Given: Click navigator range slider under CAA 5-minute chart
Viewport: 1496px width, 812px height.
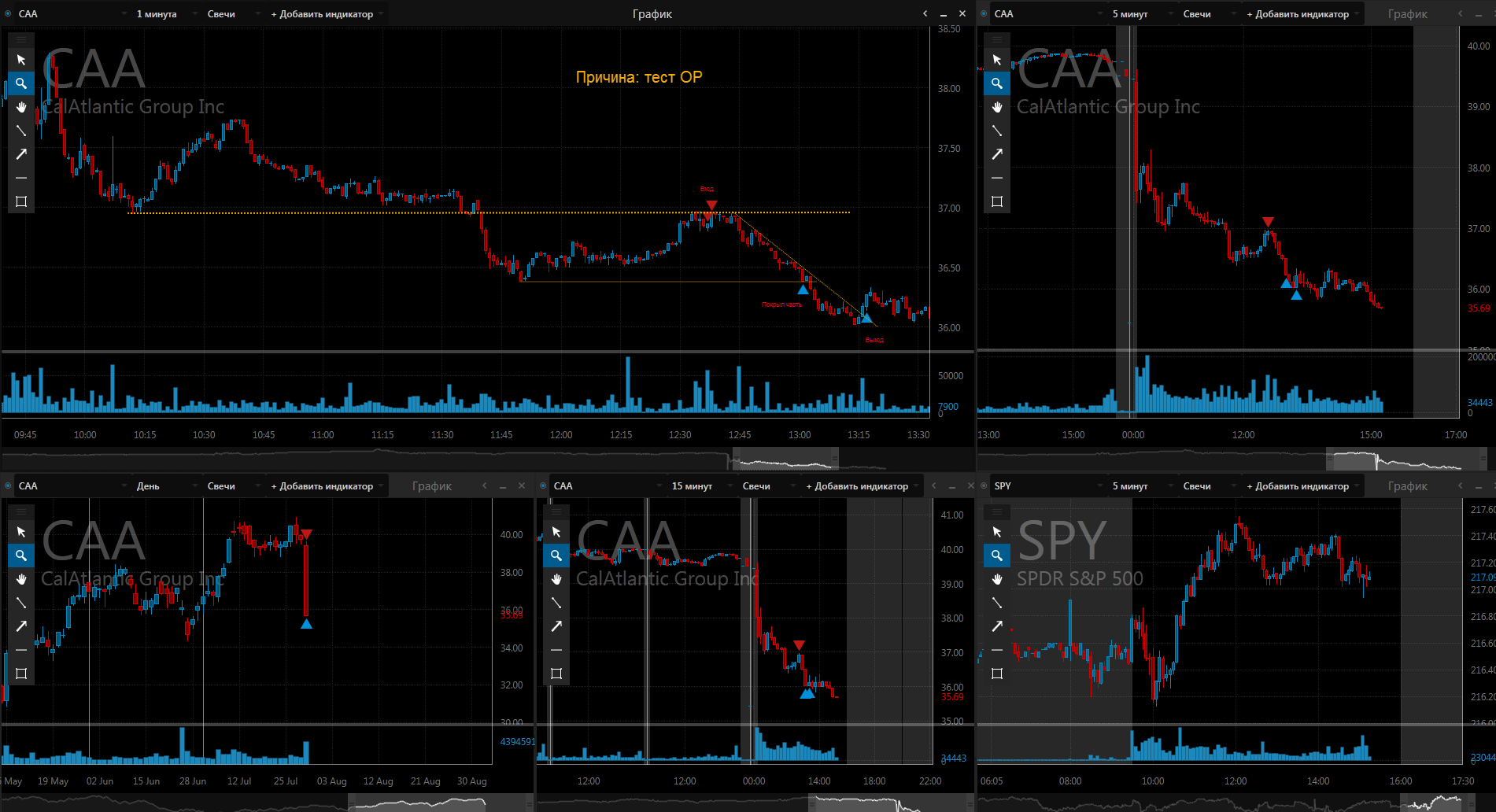Looking at the screenshot, I should 1406,459.
